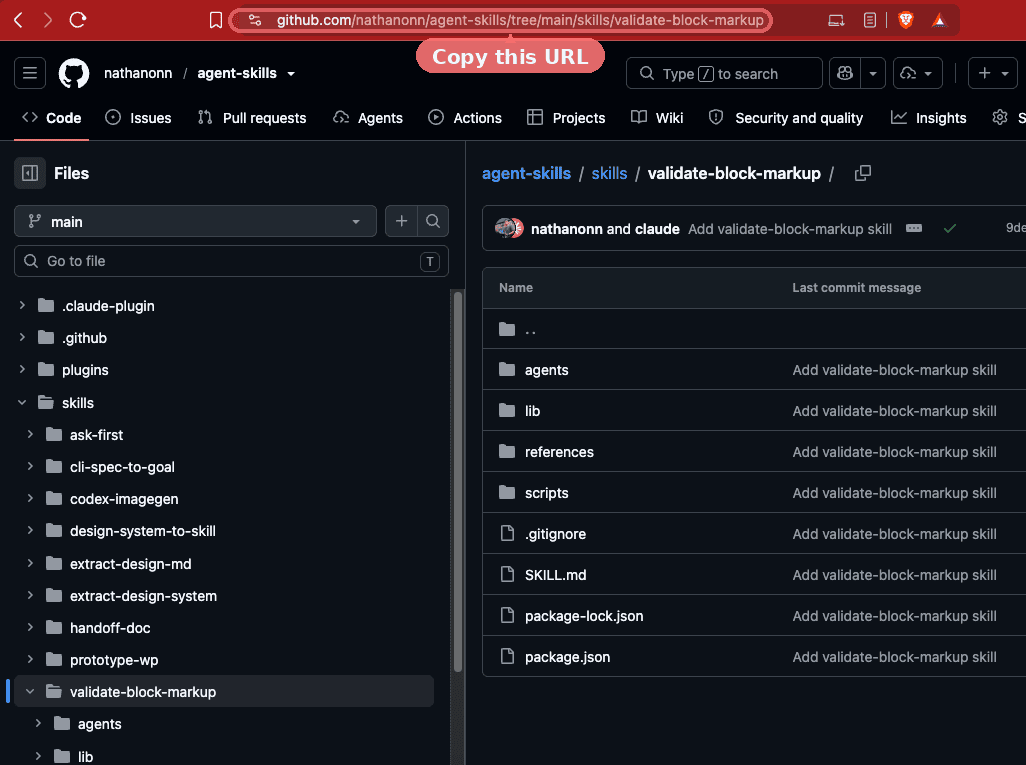Click agent-skills breadcrumb link
The width and height of the screenshot is (1026, 765).
click(526, 173)
